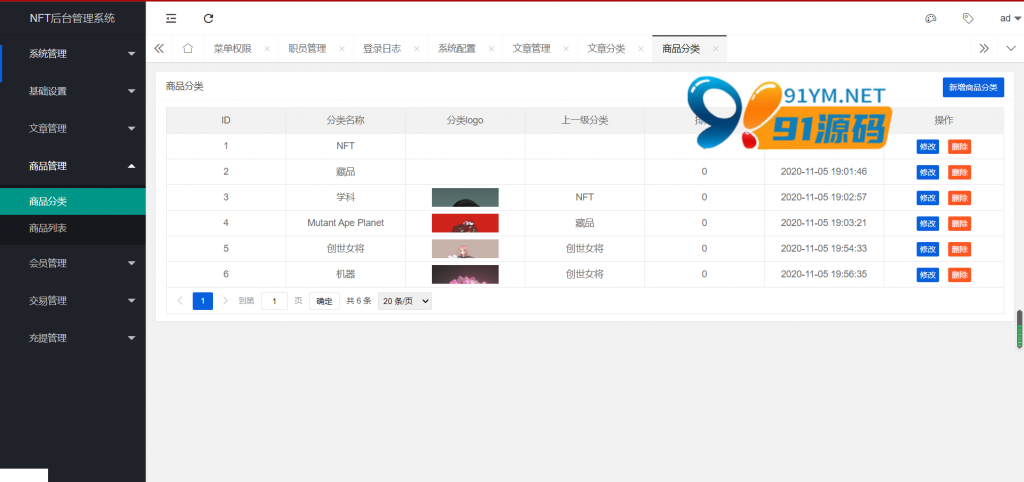Switch to the 系统配置 tab
1024x482 pixels.
[456, 48]
